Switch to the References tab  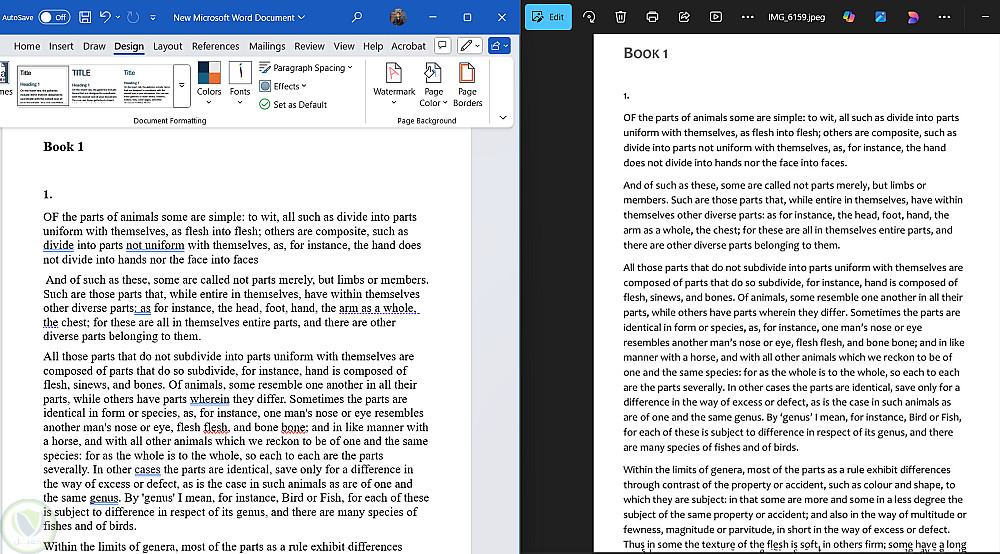point(216,46)
